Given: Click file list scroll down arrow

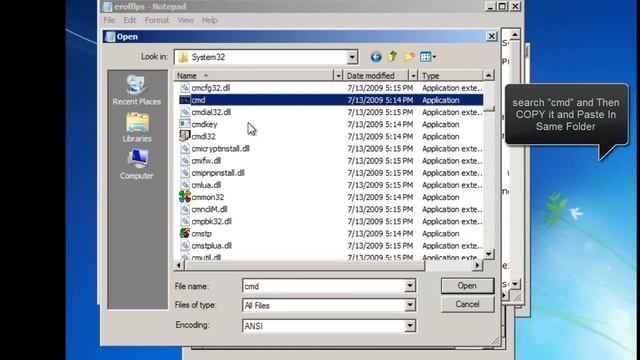Looking at the screenshot, I should point(489,254).
